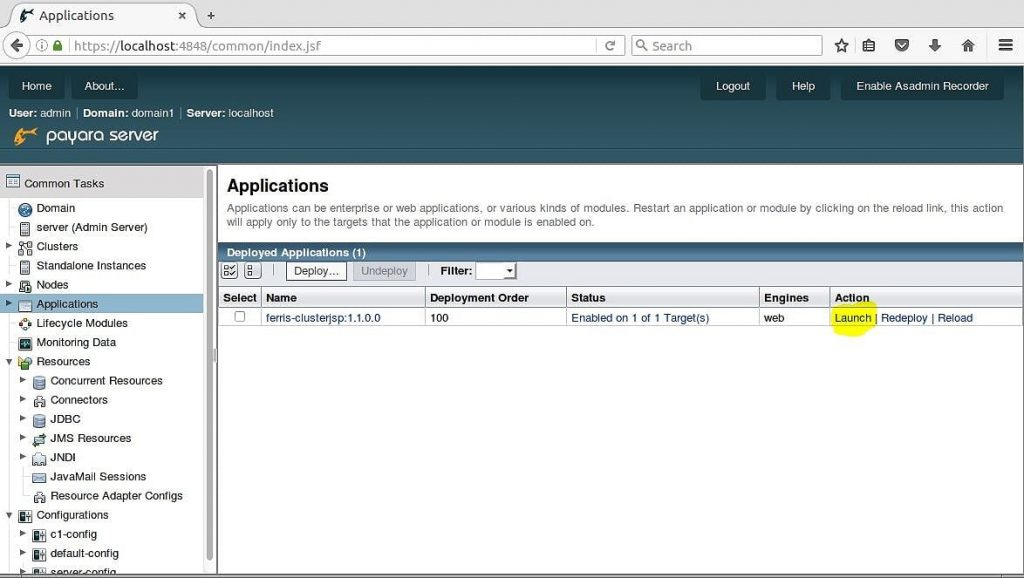Show site information with the info icon
1024x578 pixels.
tap(41, 46)
